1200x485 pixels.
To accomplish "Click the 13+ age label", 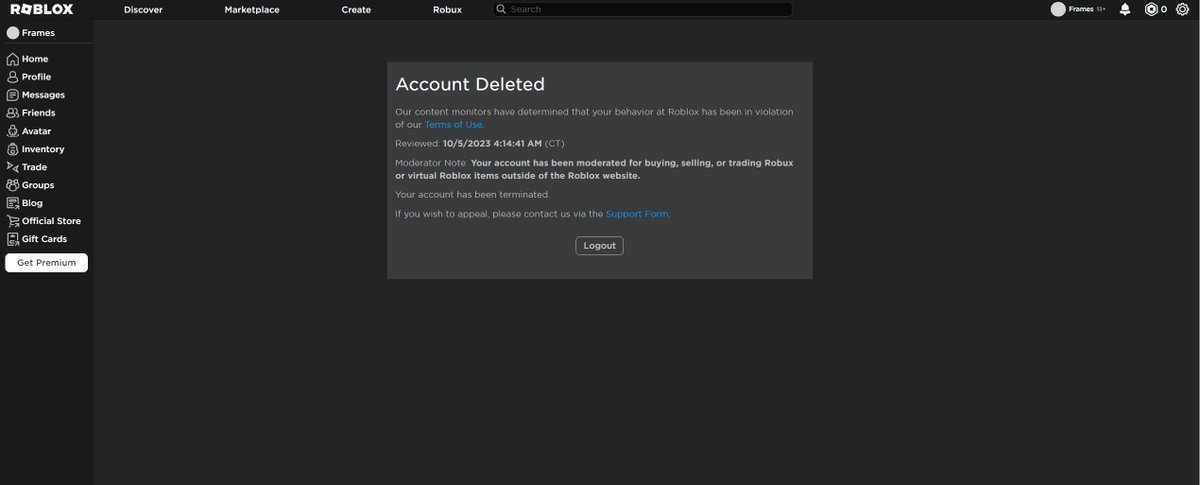I will [x=1101, y=9].
